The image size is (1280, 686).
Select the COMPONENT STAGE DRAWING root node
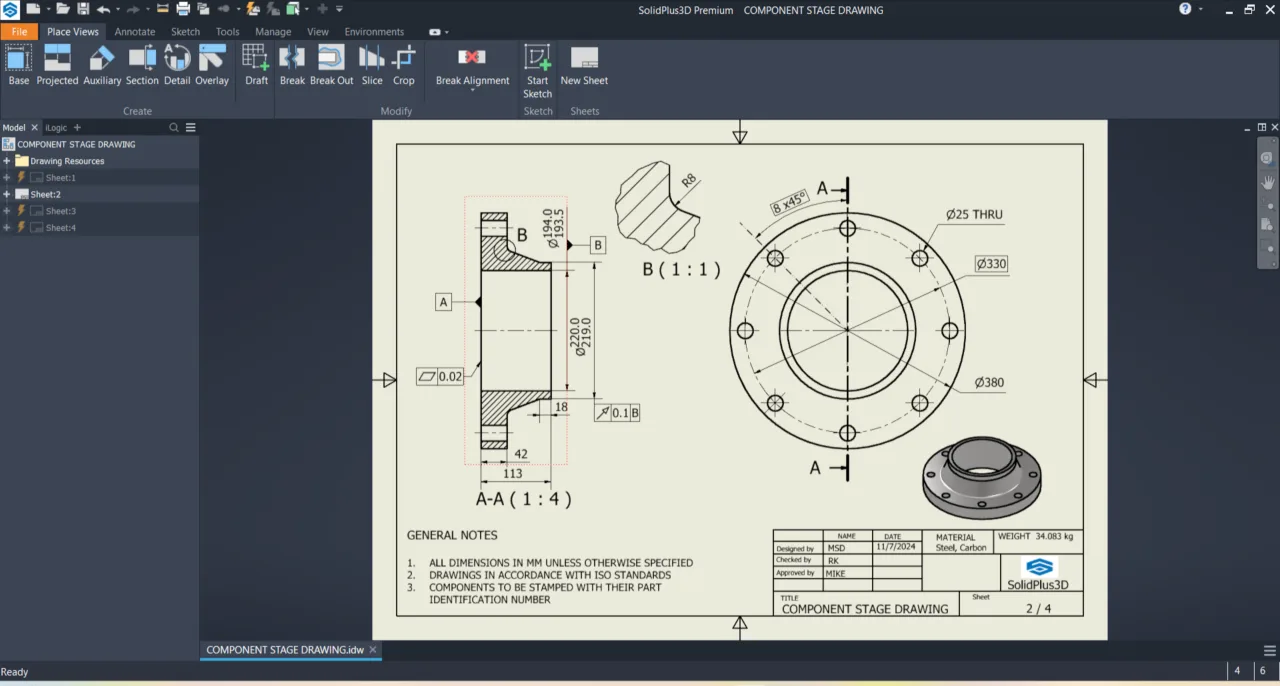pyautogui.click(x=76, y=144)
